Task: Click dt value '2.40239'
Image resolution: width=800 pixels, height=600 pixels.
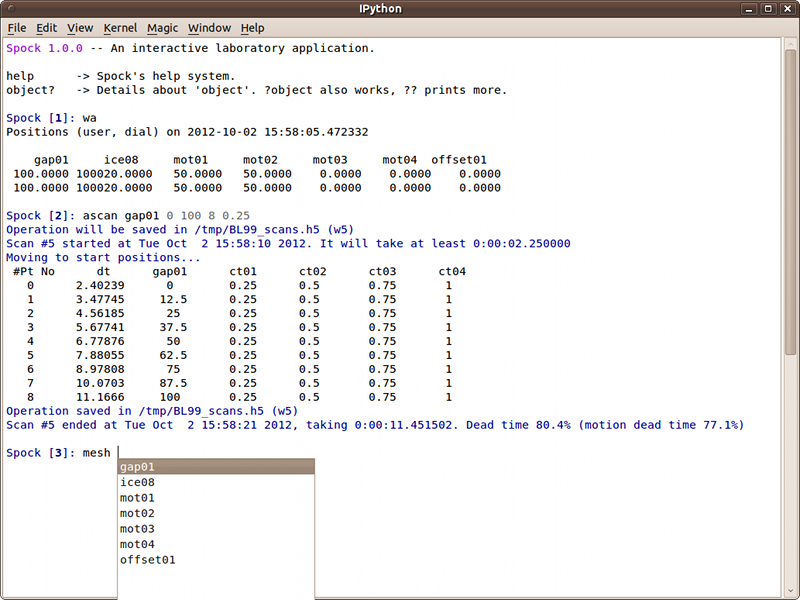Action: tap(100, 285)
